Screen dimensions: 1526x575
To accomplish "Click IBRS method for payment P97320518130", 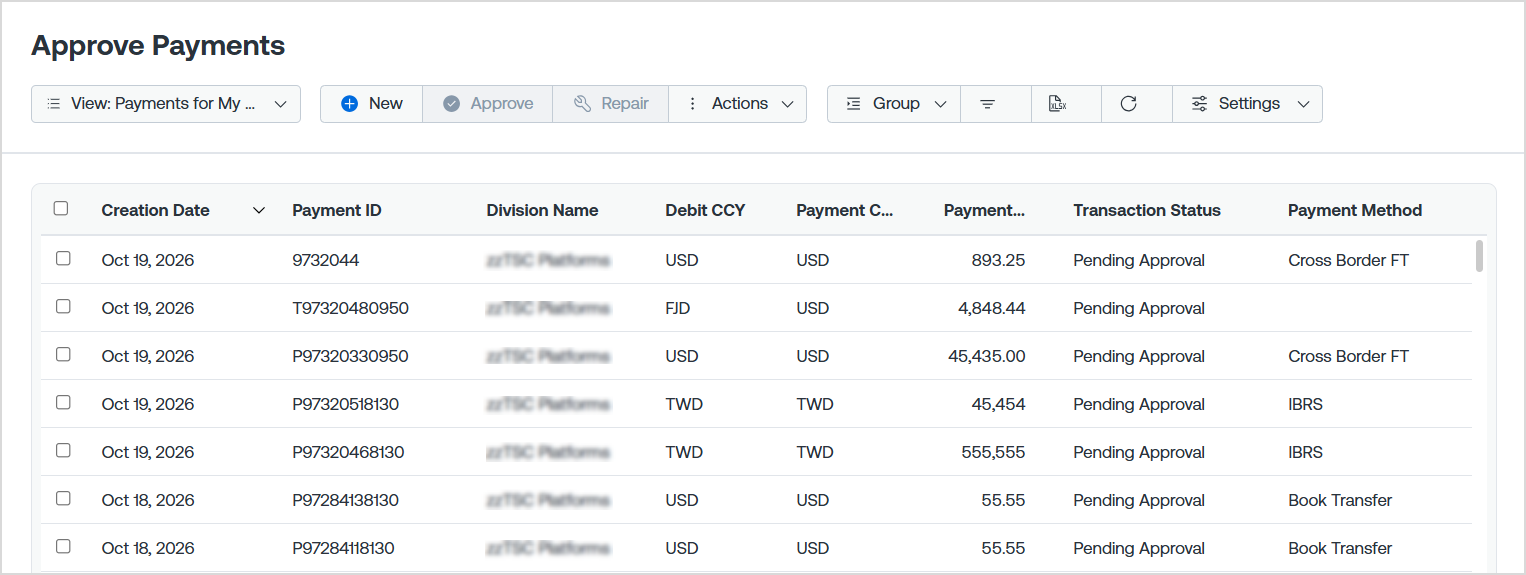I will (x=1305, y=405).
